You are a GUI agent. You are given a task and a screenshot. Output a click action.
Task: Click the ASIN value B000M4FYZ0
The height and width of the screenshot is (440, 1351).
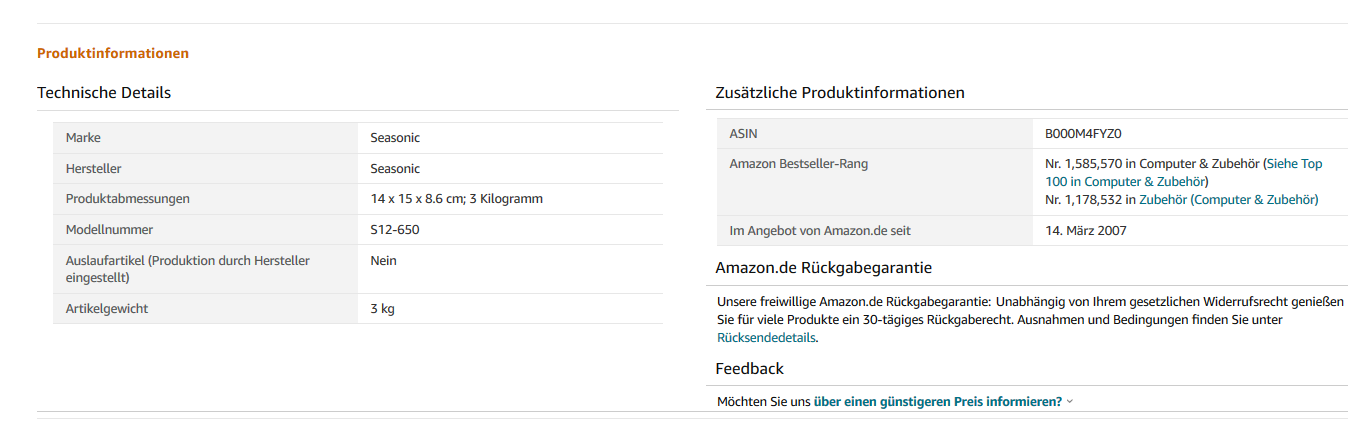[x=1083, y=134]
